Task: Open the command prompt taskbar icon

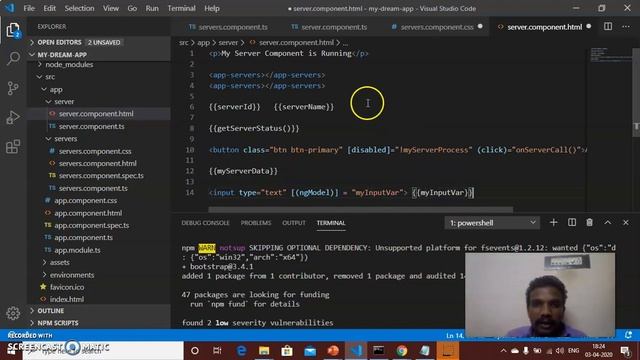Action: (378, 351)
